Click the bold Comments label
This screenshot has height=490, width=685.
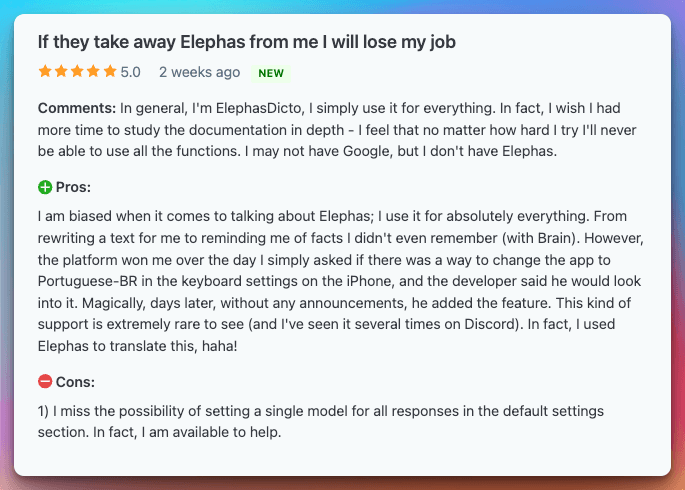point(77,108)
